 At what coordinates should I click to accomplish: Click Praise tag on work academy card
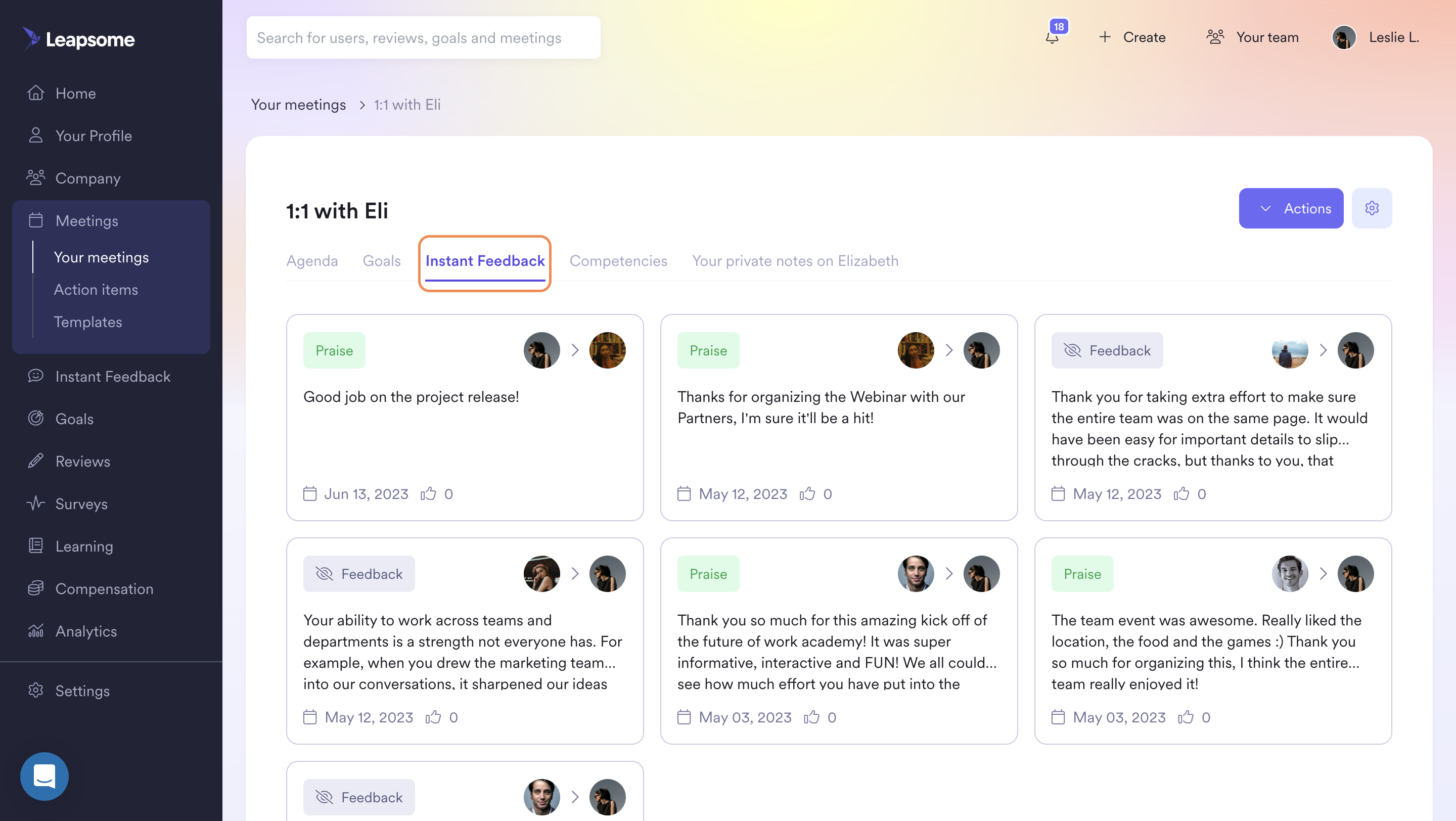(708, 573)
